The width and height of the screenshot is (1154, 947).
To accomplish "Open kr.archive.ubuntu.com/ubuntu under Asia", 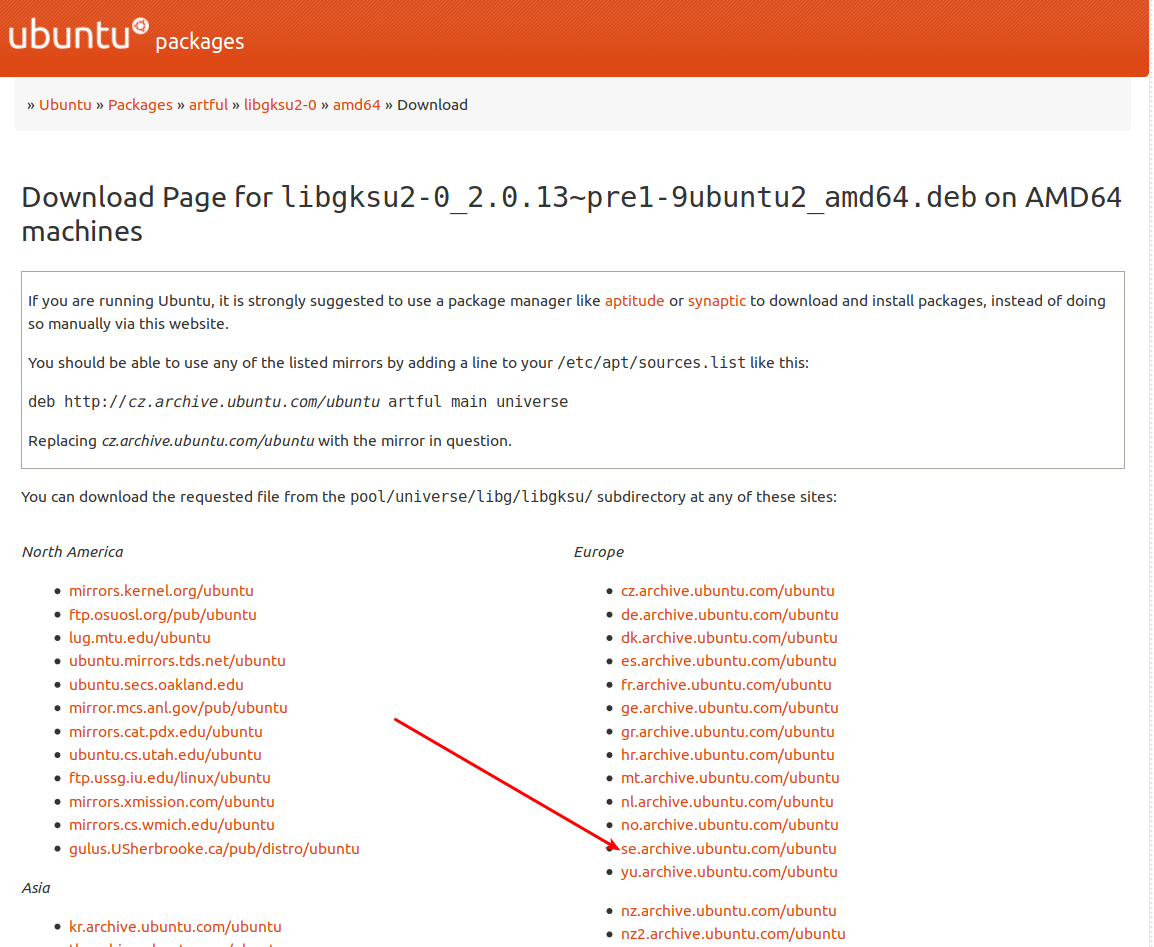I will tap(175, 926).
